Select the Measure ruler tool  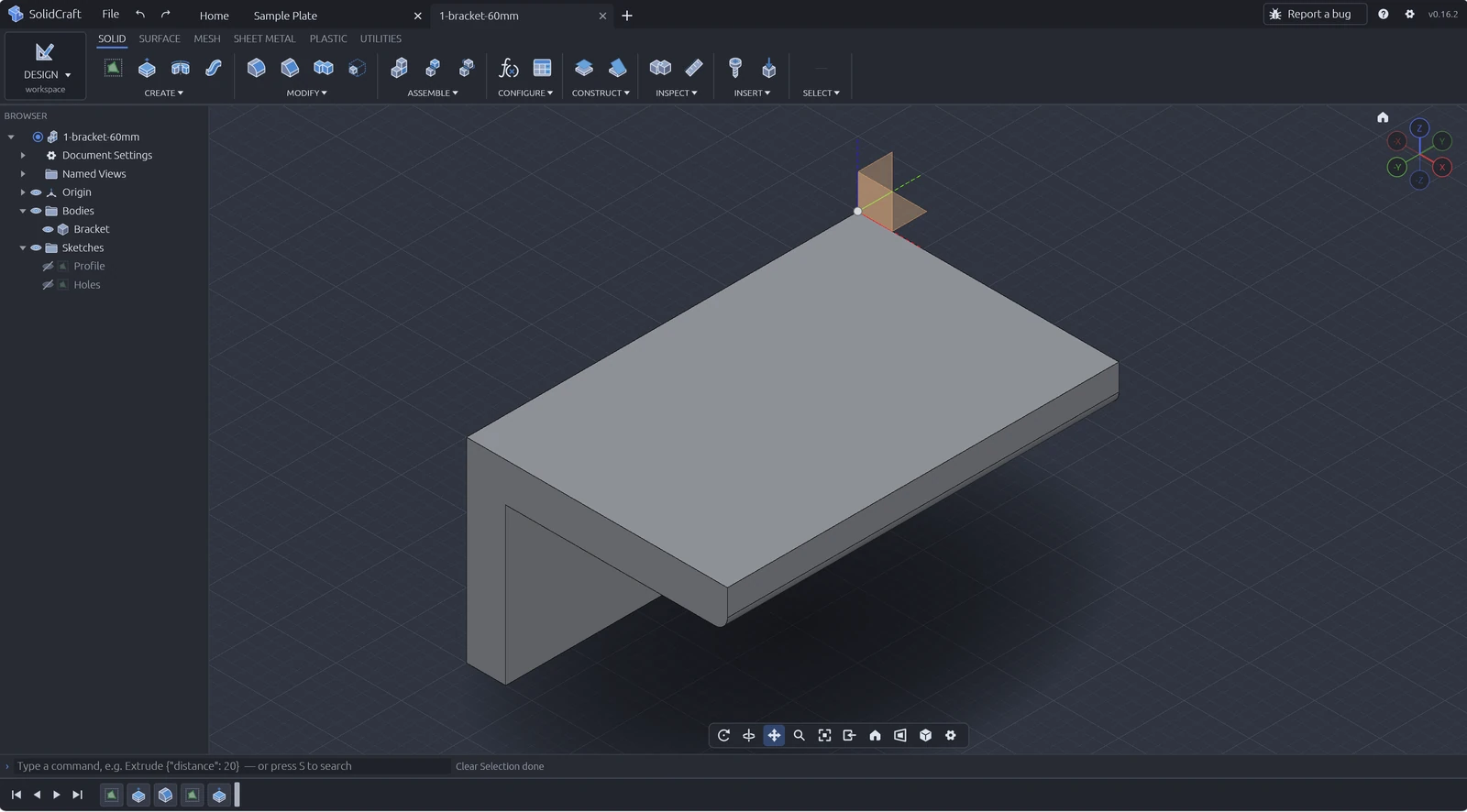pyautogui.click(x=694, y=68)
